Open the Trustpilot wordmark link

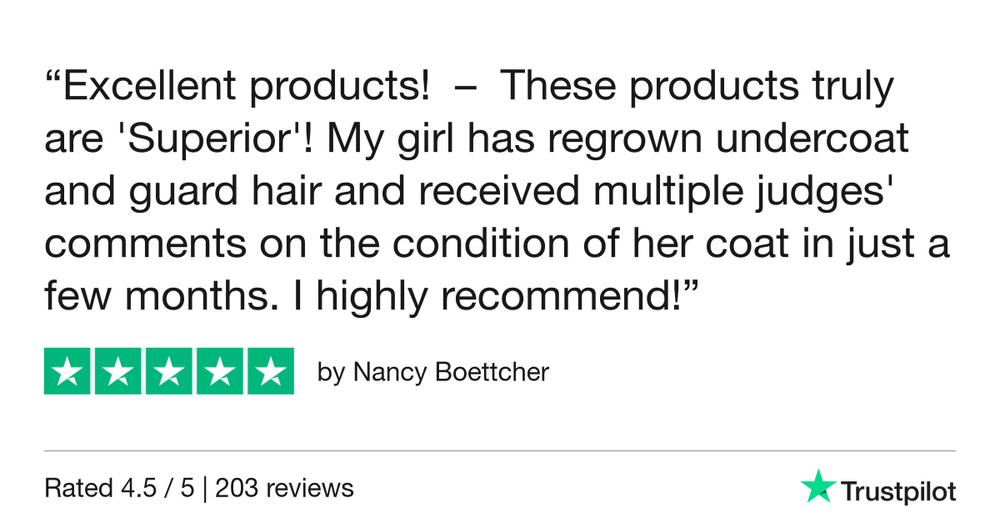tap(898, 490)
